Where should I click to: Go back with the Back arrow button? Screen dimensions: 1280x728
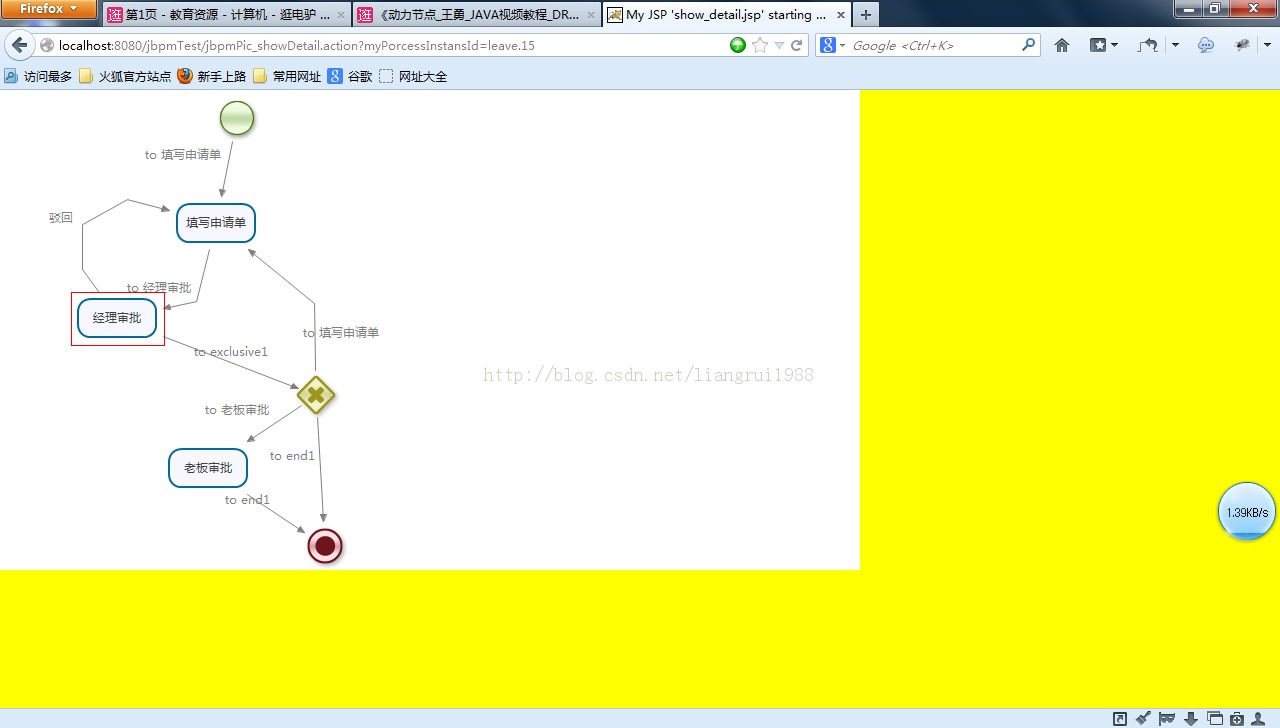[20, 46]
